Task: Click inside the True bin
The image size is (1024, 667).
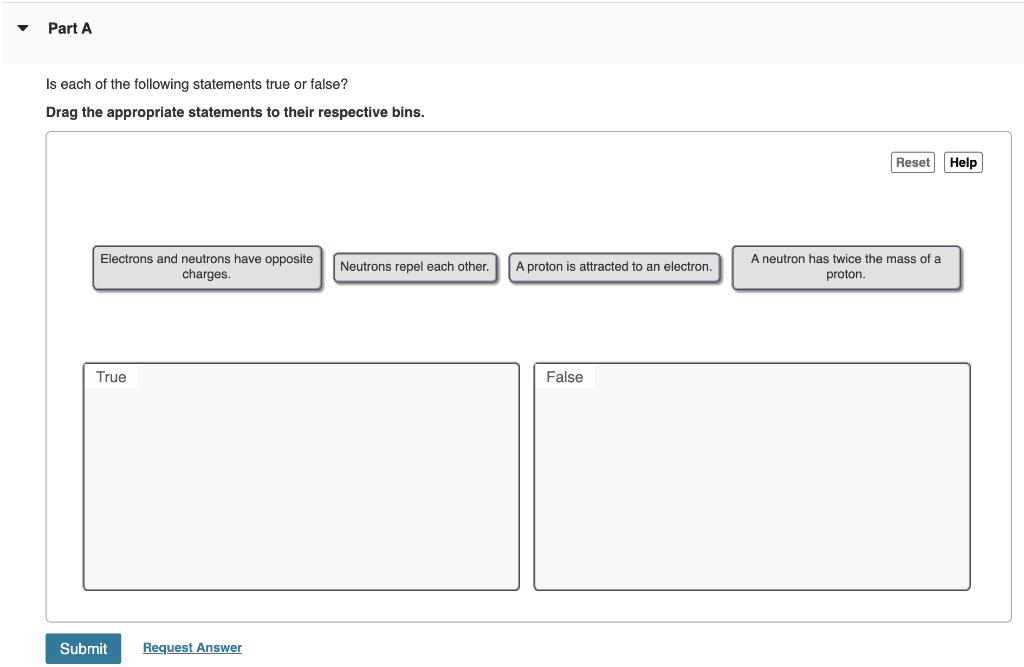Action: click(301, 477)
